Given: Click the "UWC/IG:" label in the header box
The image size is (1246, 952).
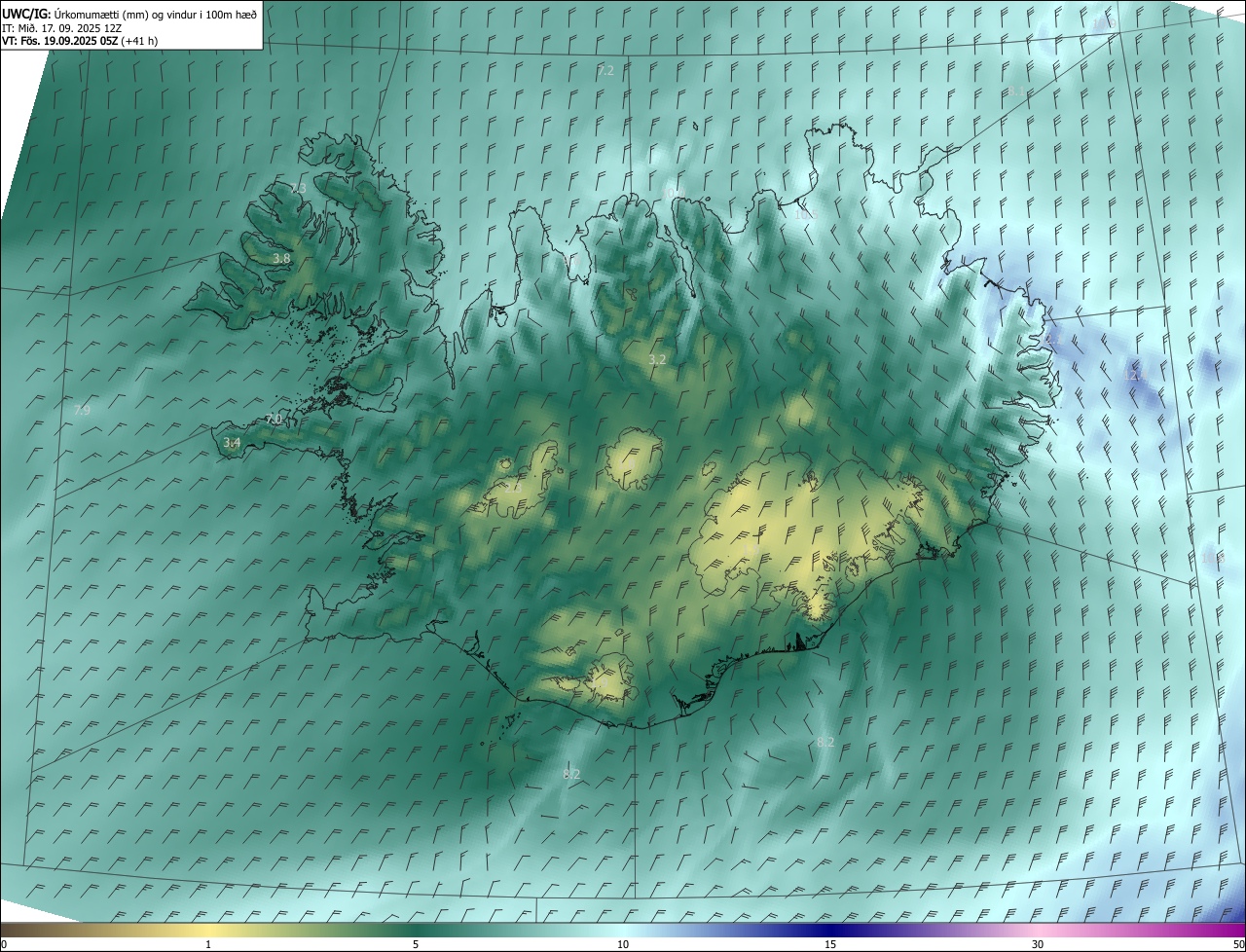Looking at the screenshot, I should (x=26, y=14).
